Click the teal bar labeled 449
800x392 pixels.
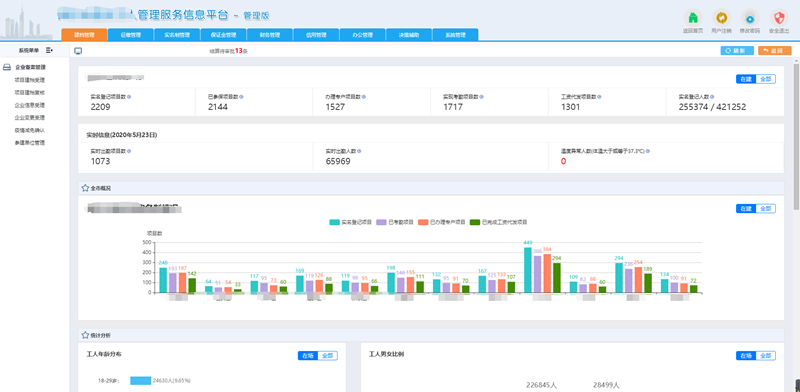click(528, 270)
